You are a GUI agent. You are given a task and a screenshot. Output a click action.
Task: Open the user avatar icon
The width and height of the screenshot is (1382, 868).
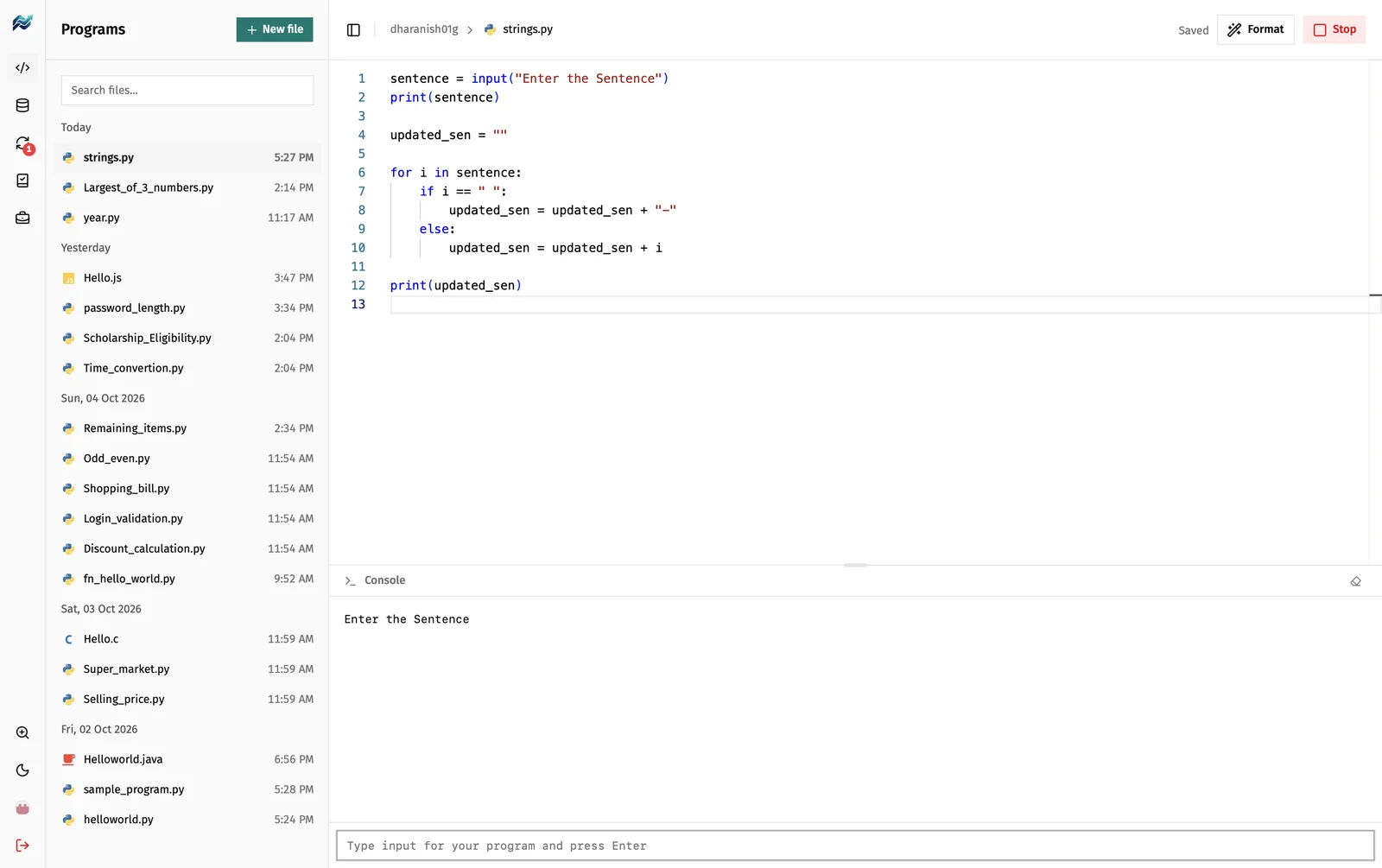tap(22, 808)
